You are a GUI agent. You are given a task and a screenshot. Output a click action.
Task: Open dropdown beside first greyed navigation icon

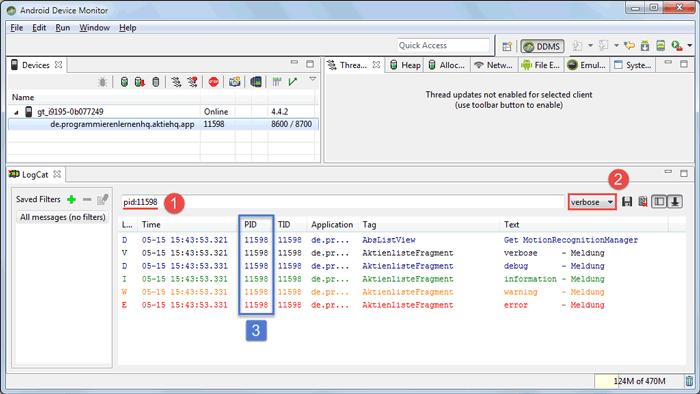[x=590, y=46]
